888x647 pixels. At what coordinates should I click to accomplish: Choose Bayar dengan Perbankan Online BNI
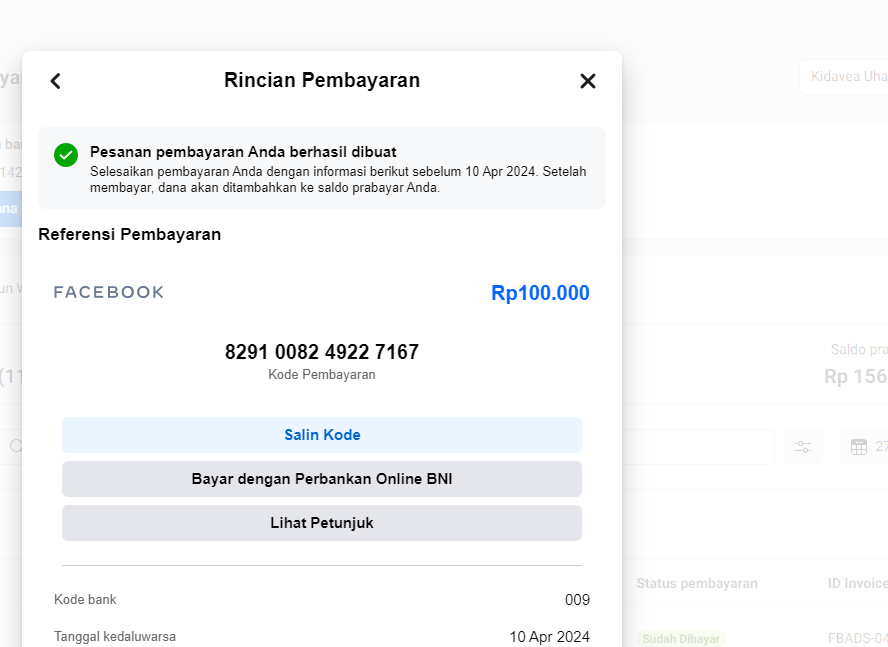pyautogui.click(x=322, y=479)
